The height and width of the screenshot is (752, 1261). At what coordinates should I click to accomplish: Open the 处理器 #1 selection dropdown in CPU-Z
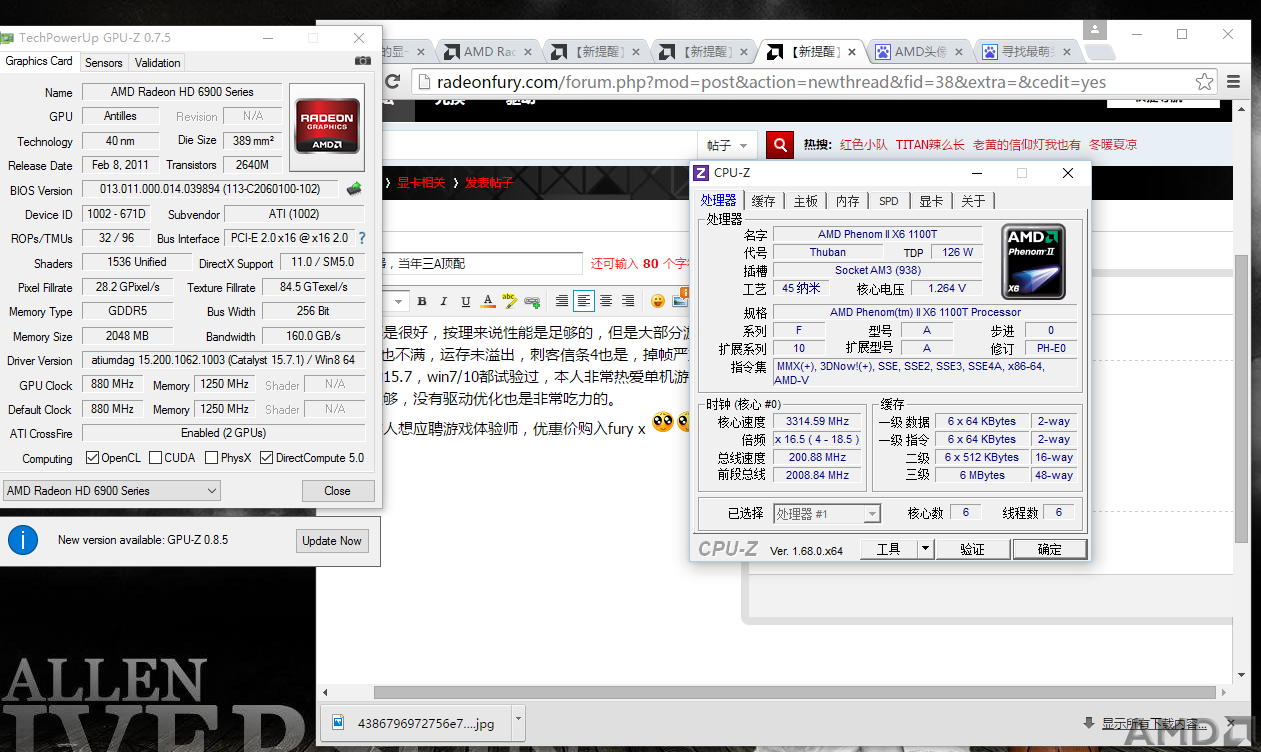(x=827, y=514)
